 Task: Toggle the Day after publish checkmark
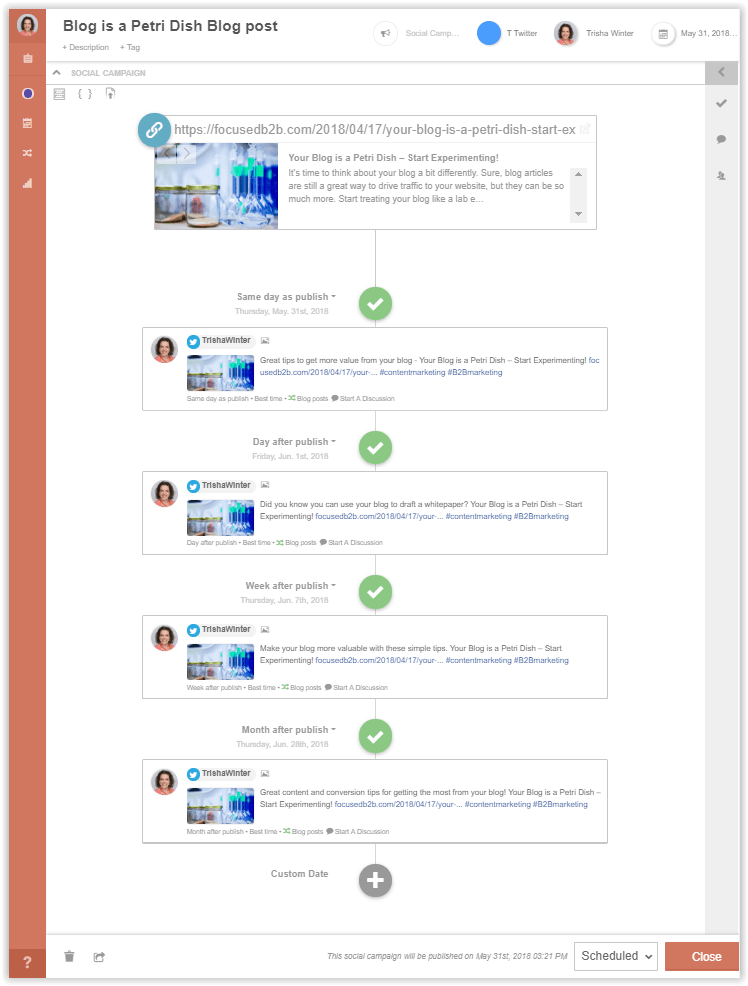pyautogui.click(x=375, y=448)
